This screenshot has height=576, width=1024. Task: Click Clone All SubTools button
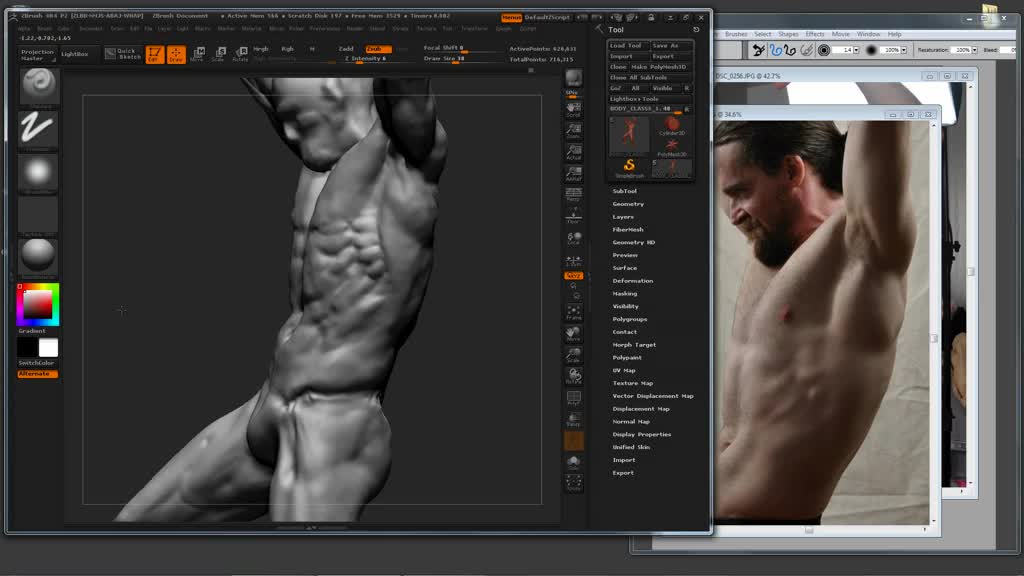click(x=650, y=78)
